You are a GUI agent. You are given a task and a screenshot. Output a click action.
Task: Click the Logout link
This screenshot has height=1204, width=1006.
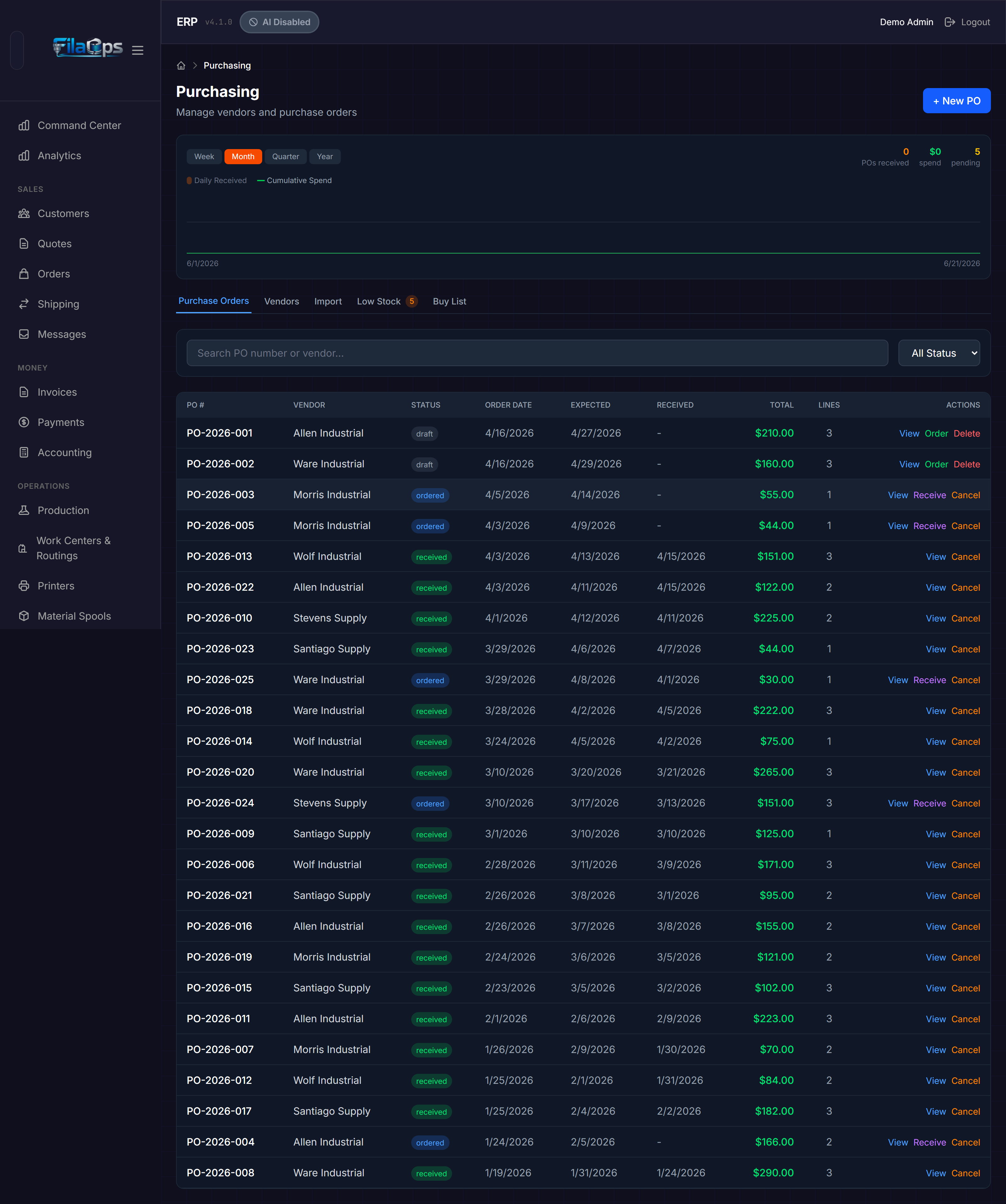point(975,22)
